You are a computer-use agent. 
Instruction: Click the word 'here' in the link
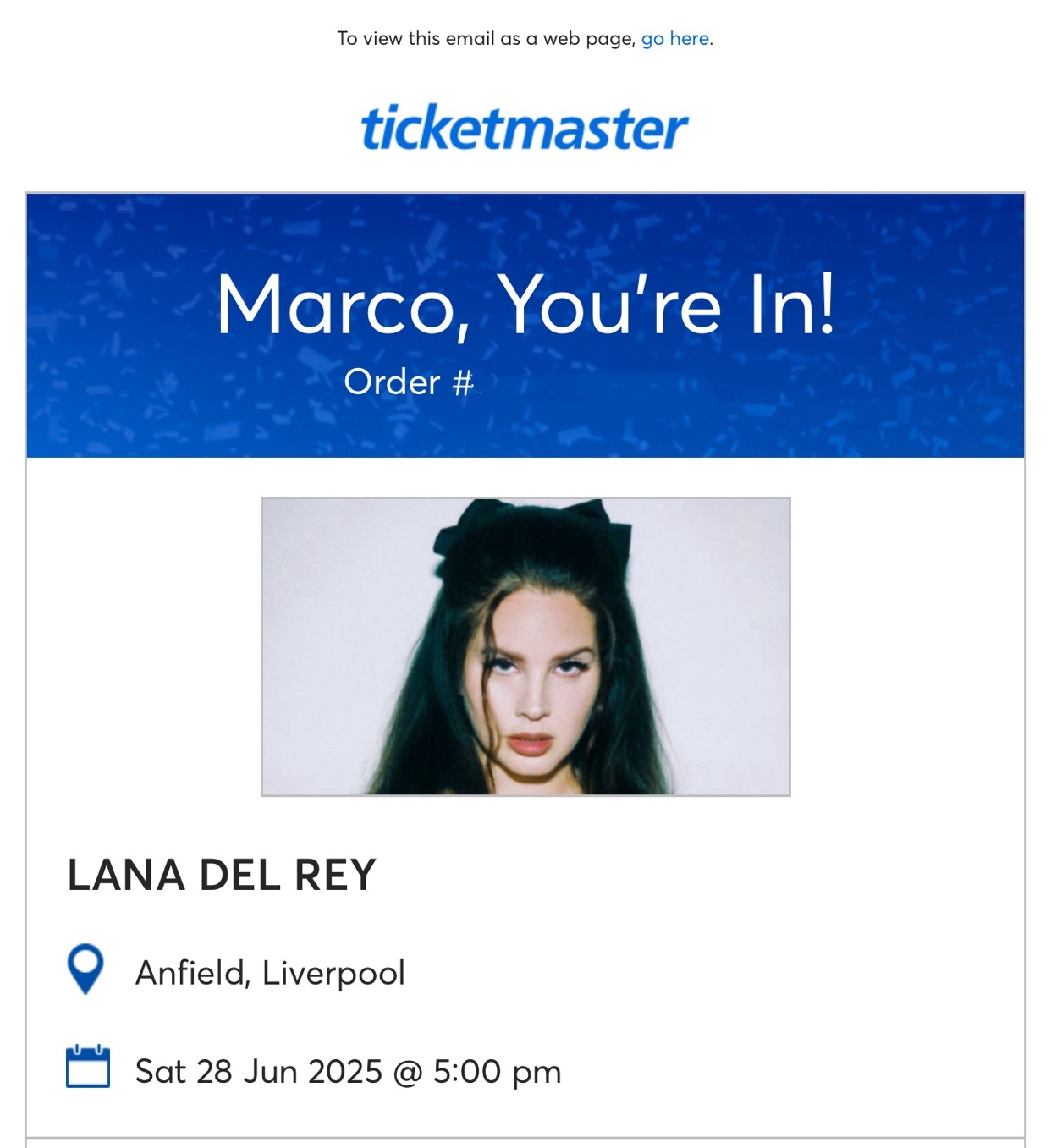[x=690, y=39]
